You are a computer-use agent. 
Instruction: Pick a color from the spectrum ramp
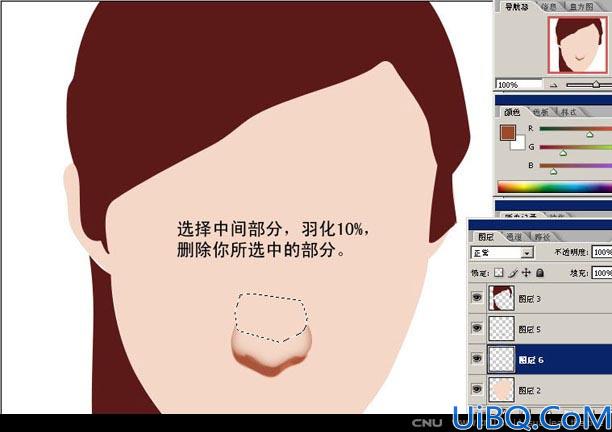[x=555, y=187]
